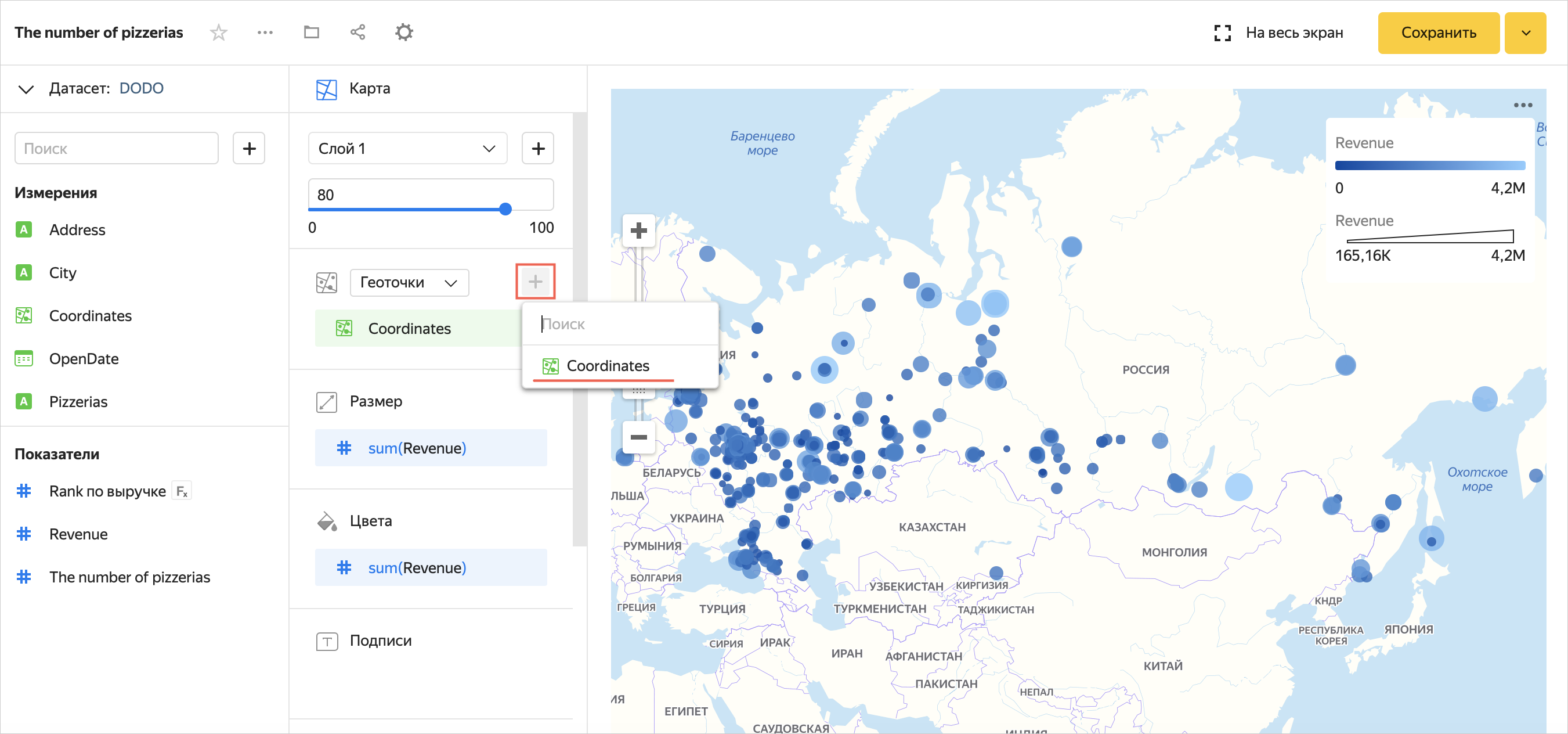
Task: Select Coordinates in the popup list
Action: pos(620,366)
